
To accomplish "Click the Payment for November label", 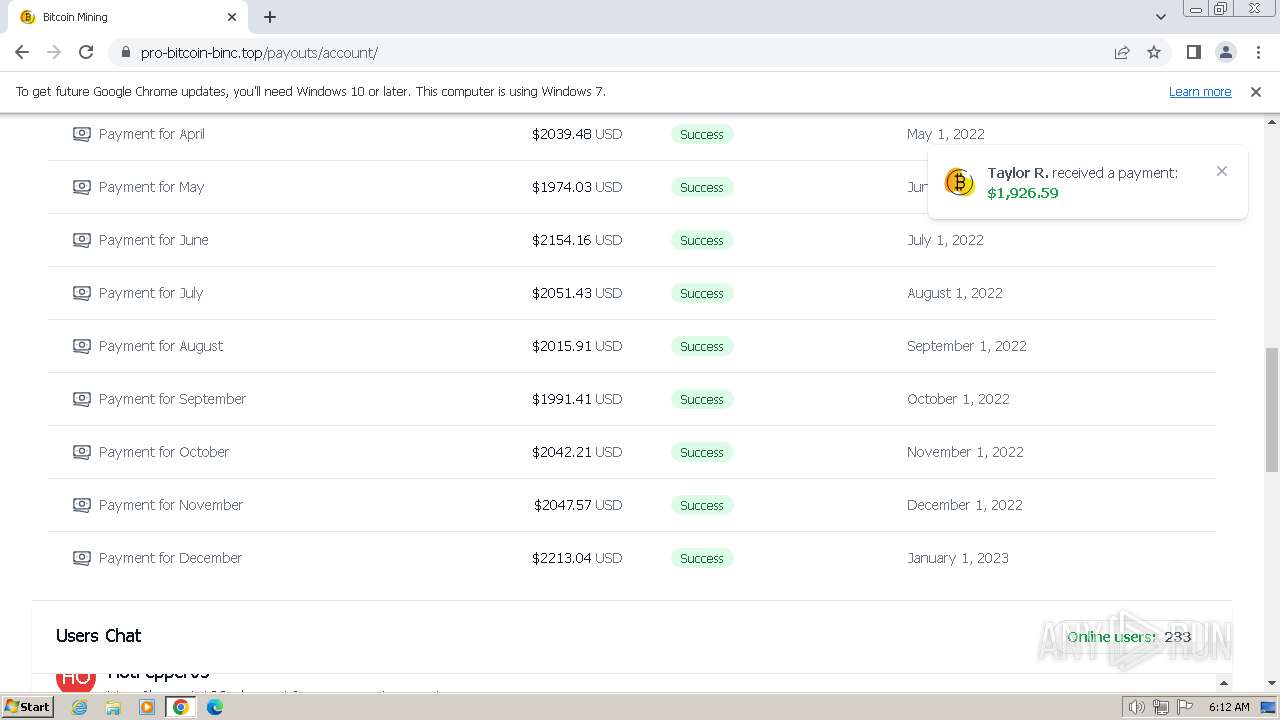I will (x=171, y=505).
